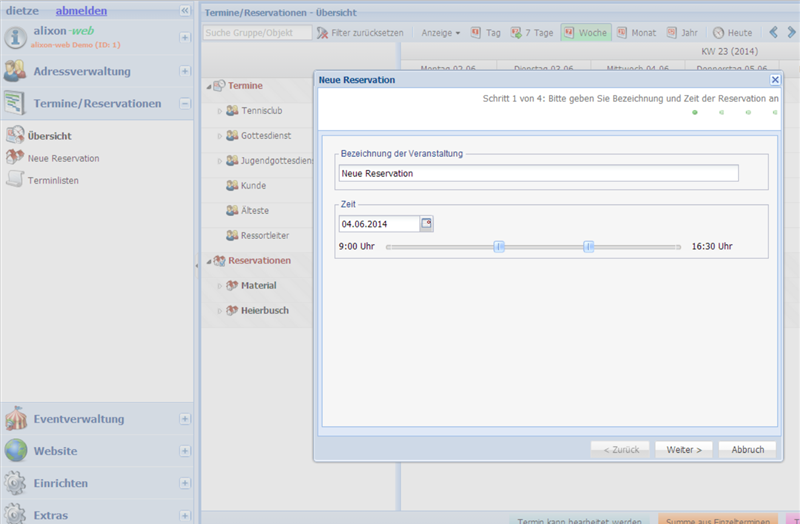Click the Tag view calendar icon
Image resolution: width=800 pixels, height=524 pixels.
point(476,33)
